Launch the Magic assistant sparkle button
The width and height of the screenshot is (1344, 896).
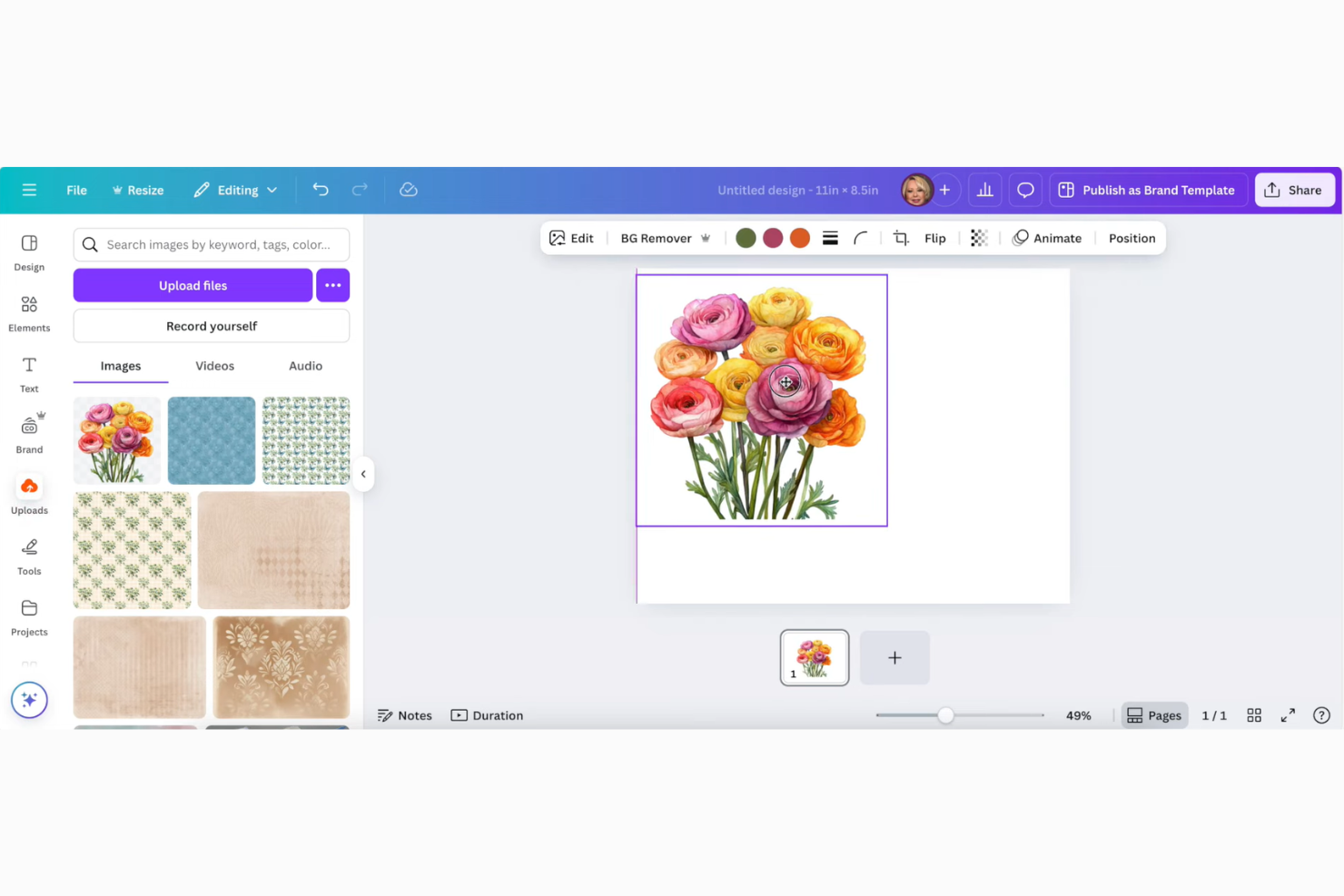(29, 700)
